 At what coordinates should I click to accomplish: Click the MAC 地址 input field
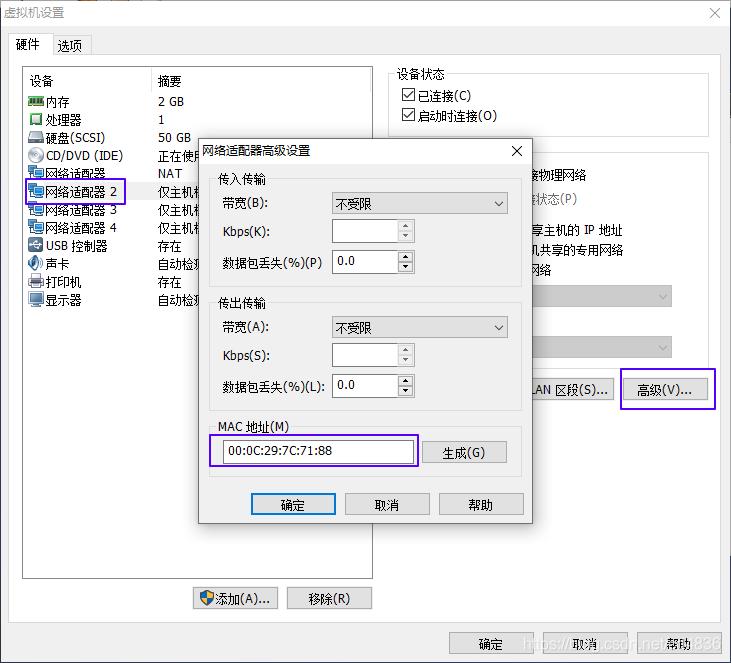318,451
